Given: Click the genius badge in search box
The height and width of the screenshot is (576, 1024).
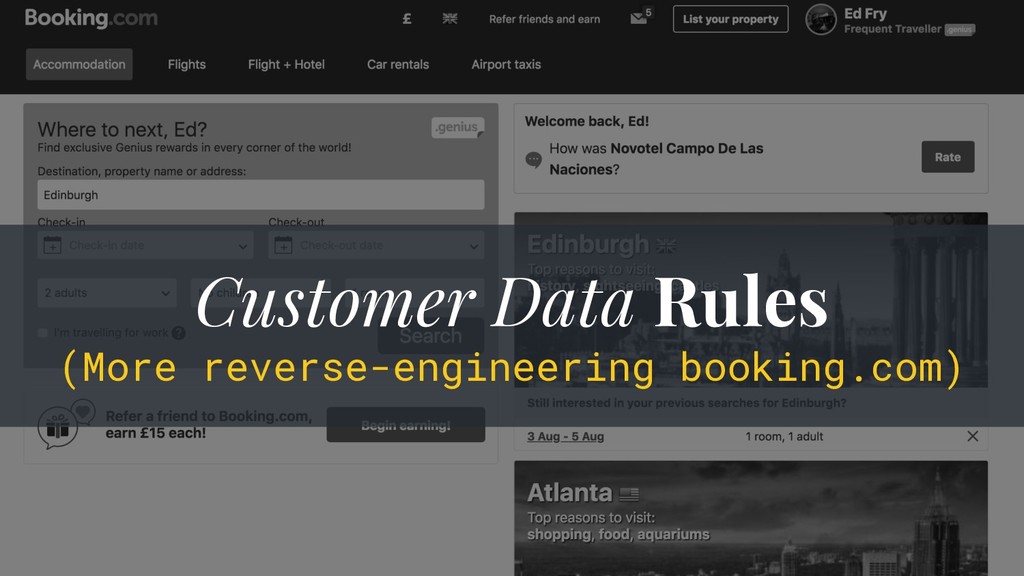Looking at the screenshot, I should [x=457, y=127].
